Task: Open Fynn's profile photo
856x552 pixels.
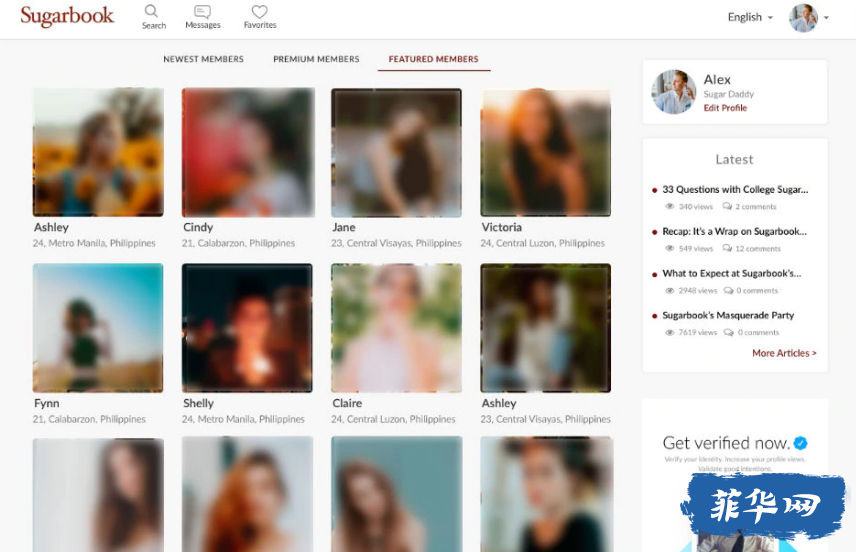Action: (x=98, y=328)
